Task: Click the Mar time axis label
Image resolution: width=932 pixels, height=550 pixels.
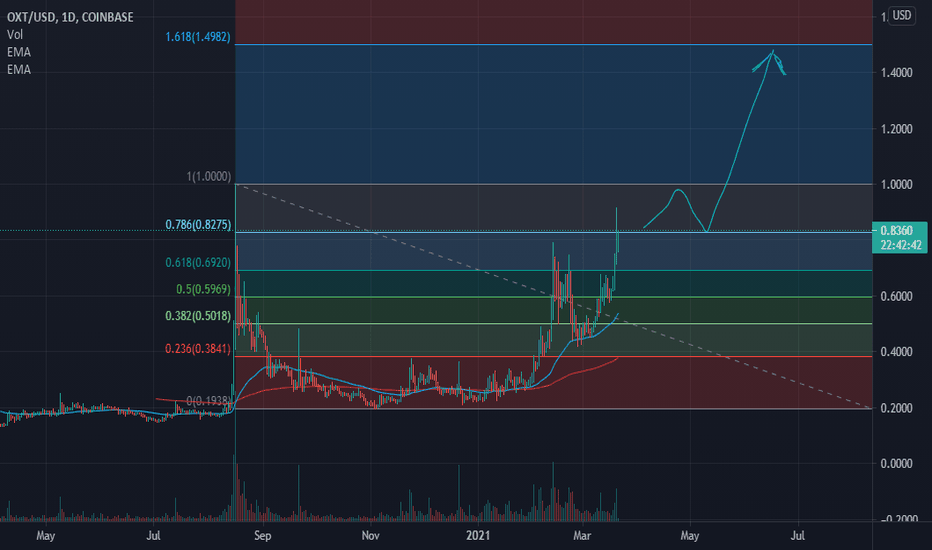Action: click(x=582, y=536)
